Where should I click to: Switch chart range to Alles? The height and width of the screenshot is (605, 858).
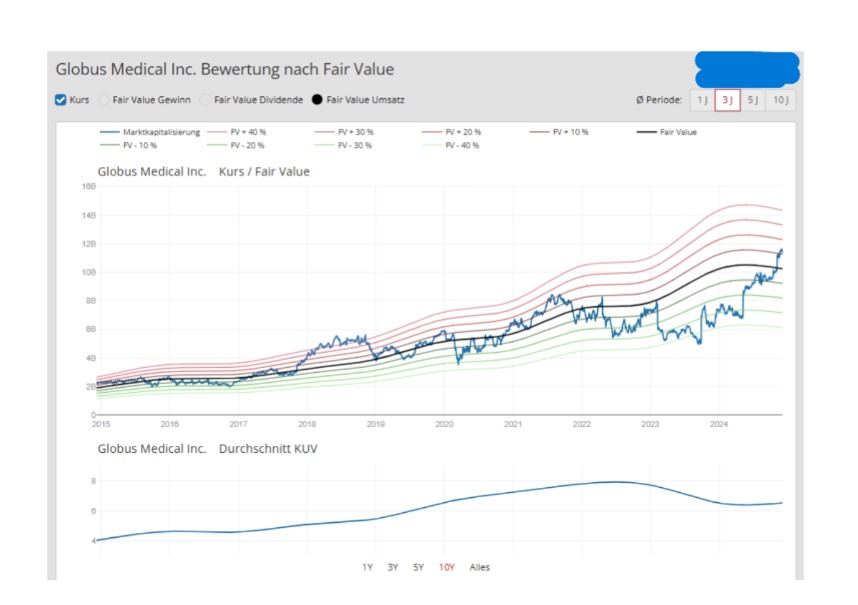[479, 567]
